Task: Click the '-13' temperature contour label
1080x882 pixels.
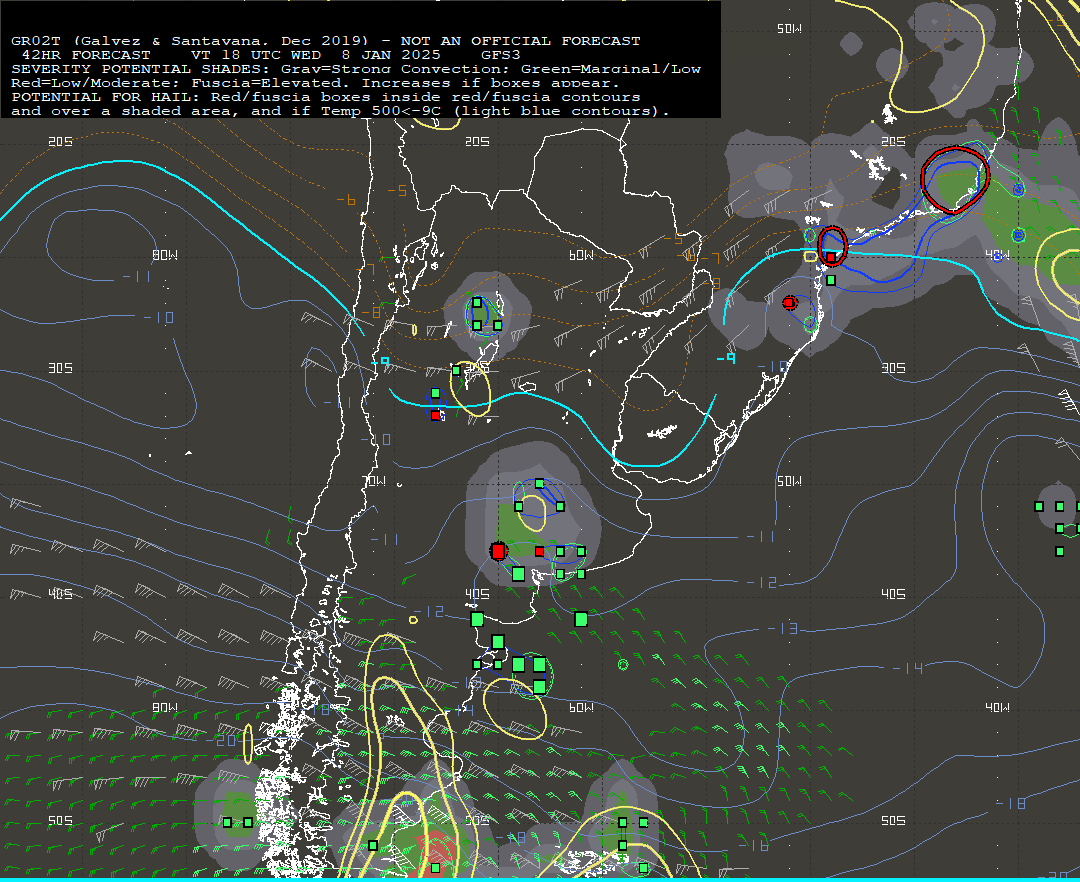Action: (782, 628)
